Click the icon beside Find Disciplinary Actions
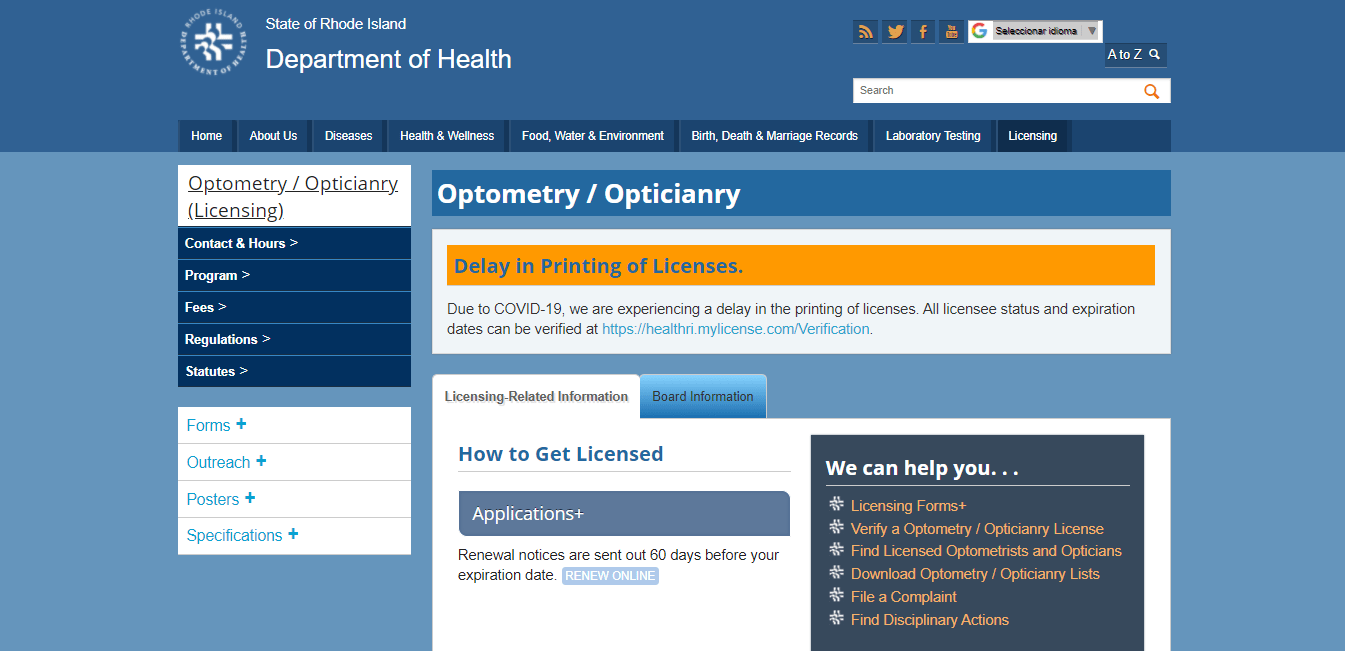 (836, 619)
